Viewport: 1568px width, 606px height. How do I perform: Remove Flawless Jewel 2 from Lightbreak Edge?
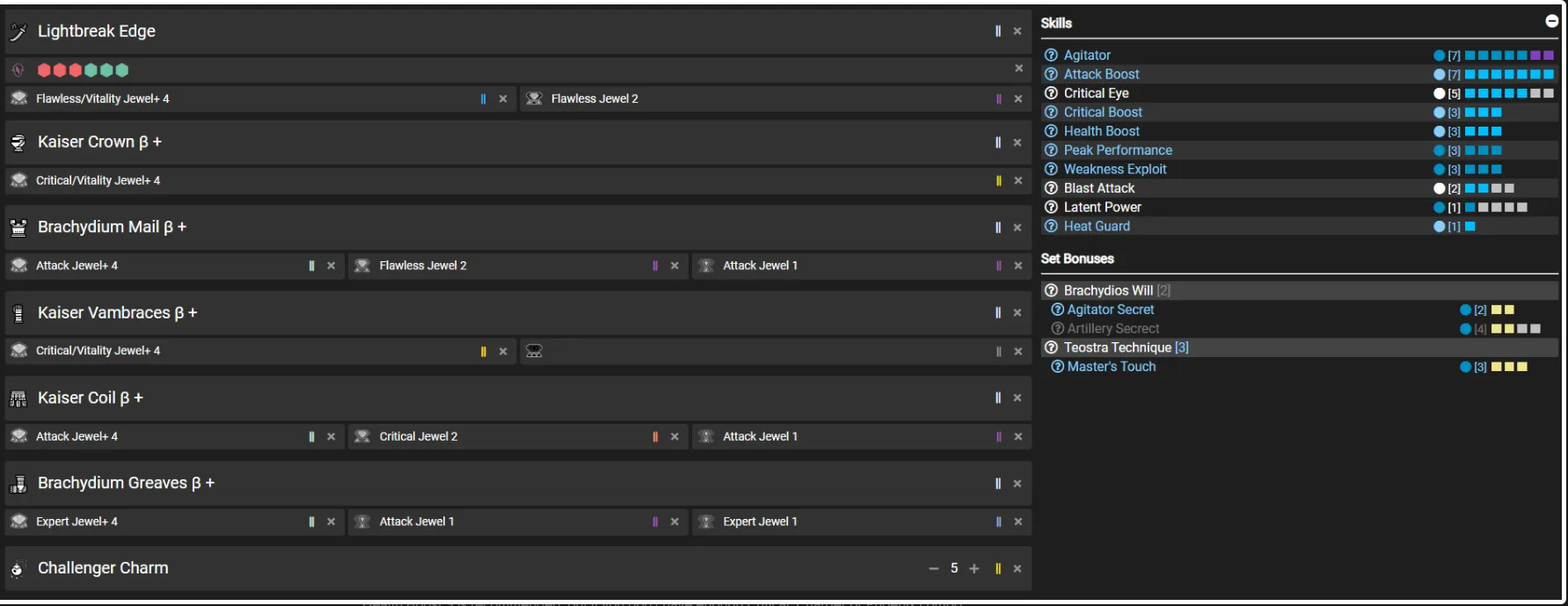[1018, 99]
